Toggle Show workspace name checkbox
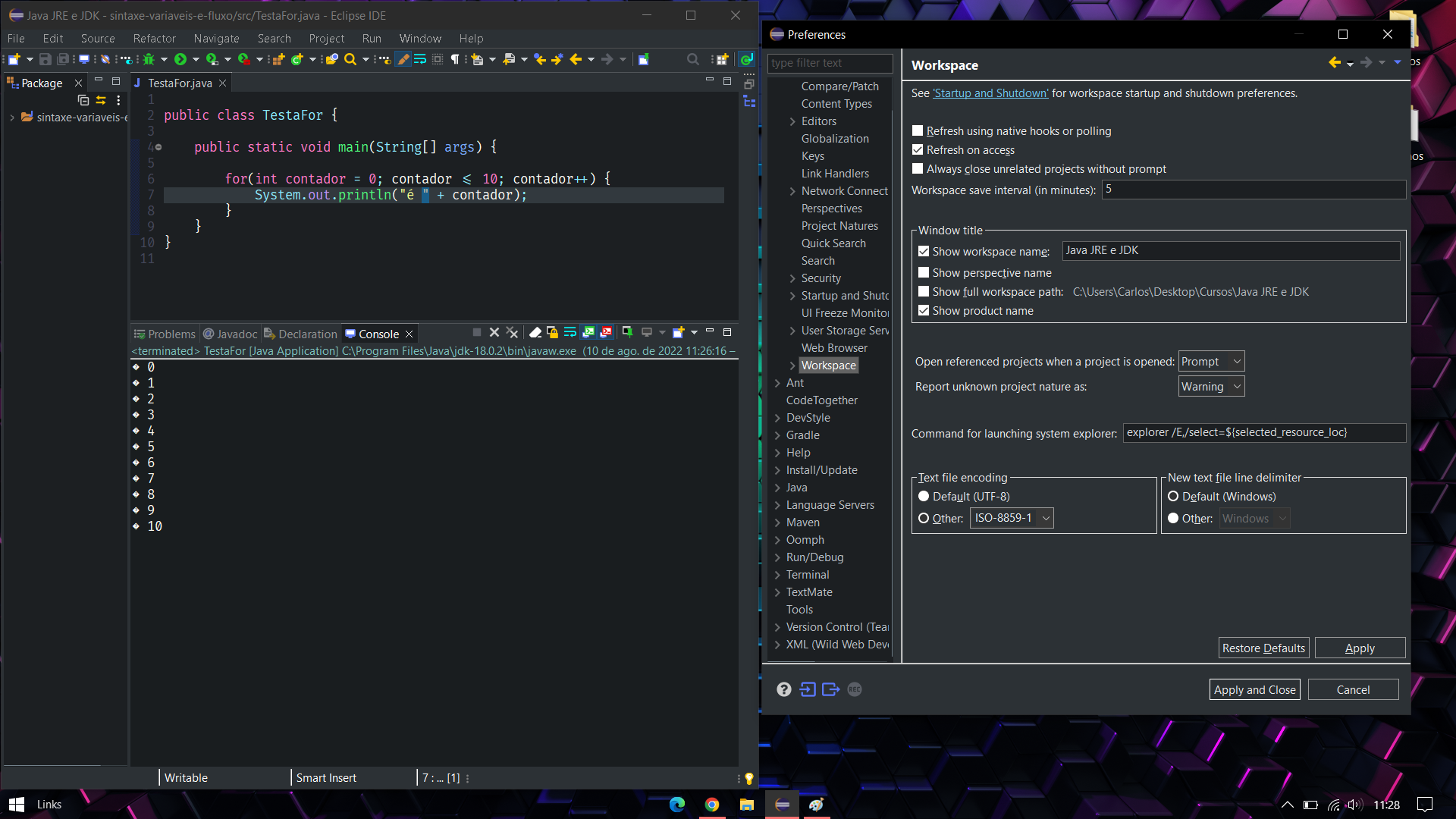This screenshot has height=819, width=1456. (x=924, y=252)
